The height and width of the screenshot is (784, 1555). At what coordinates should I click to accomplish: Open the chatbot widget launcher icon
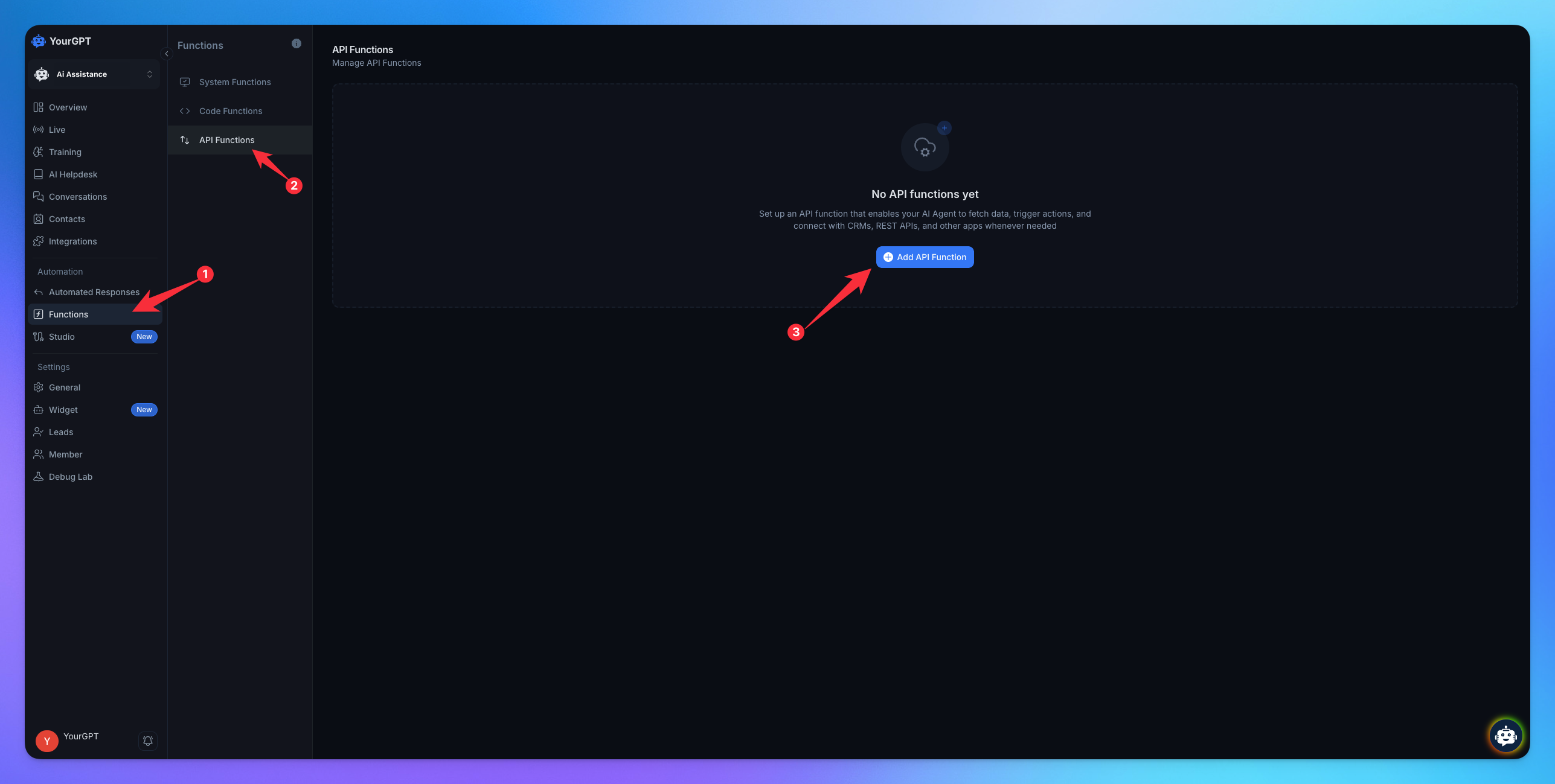coord(1505,736)
